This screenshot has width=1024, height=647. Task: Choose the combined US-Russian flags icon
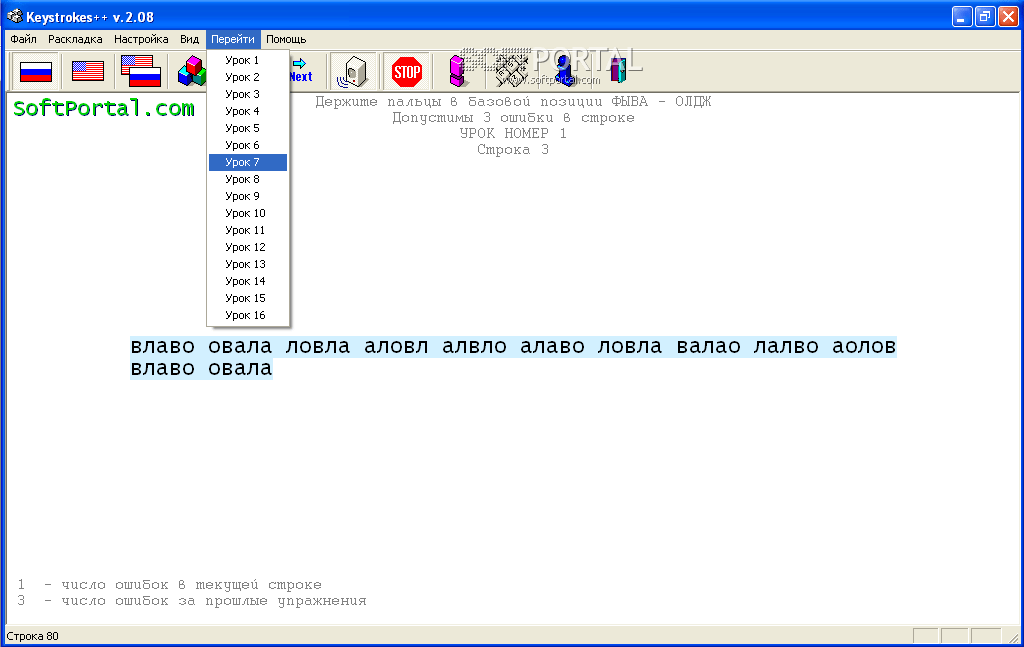[x=141, y=71]
